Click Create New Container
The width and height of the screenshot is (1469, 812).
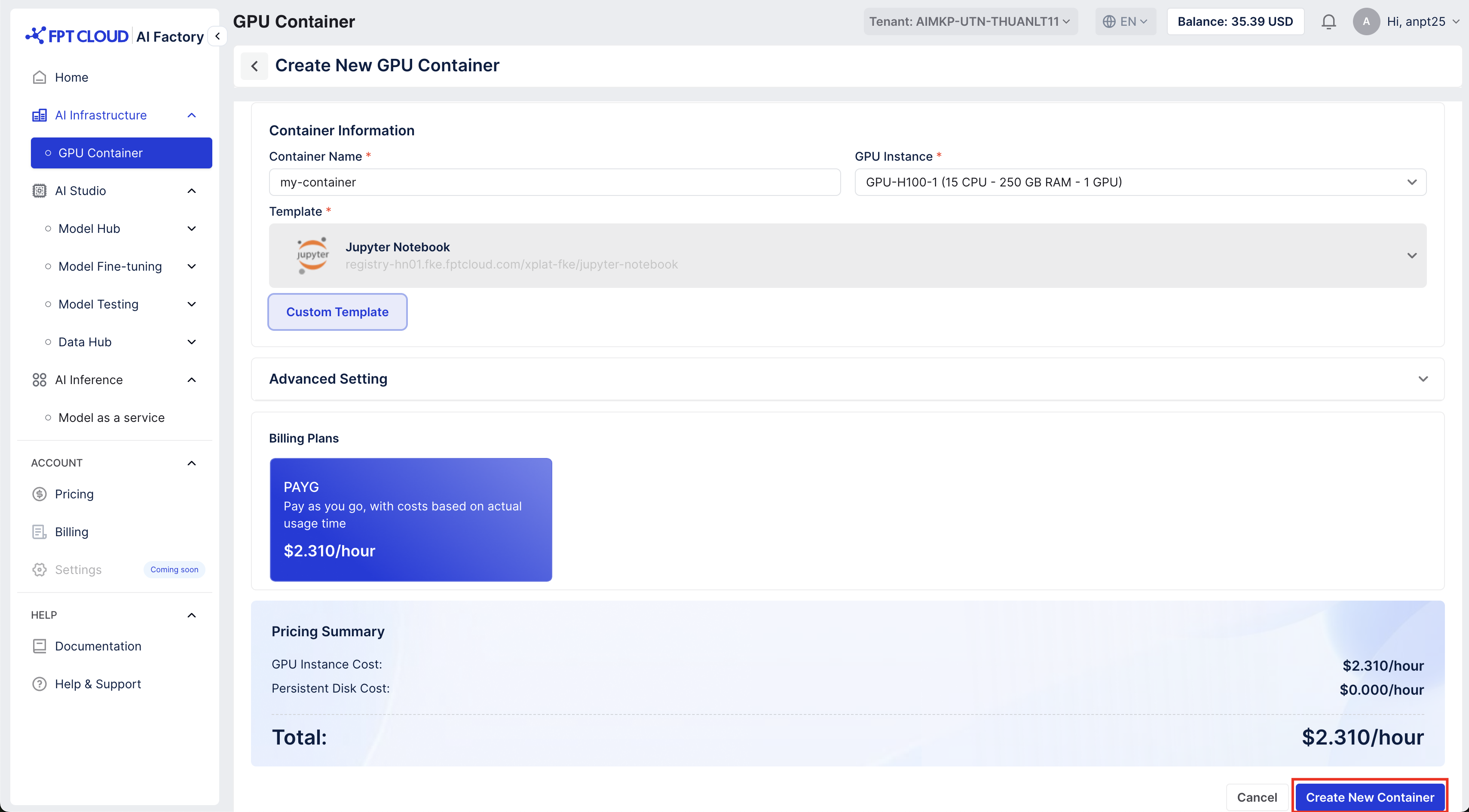pos(1370,797)
